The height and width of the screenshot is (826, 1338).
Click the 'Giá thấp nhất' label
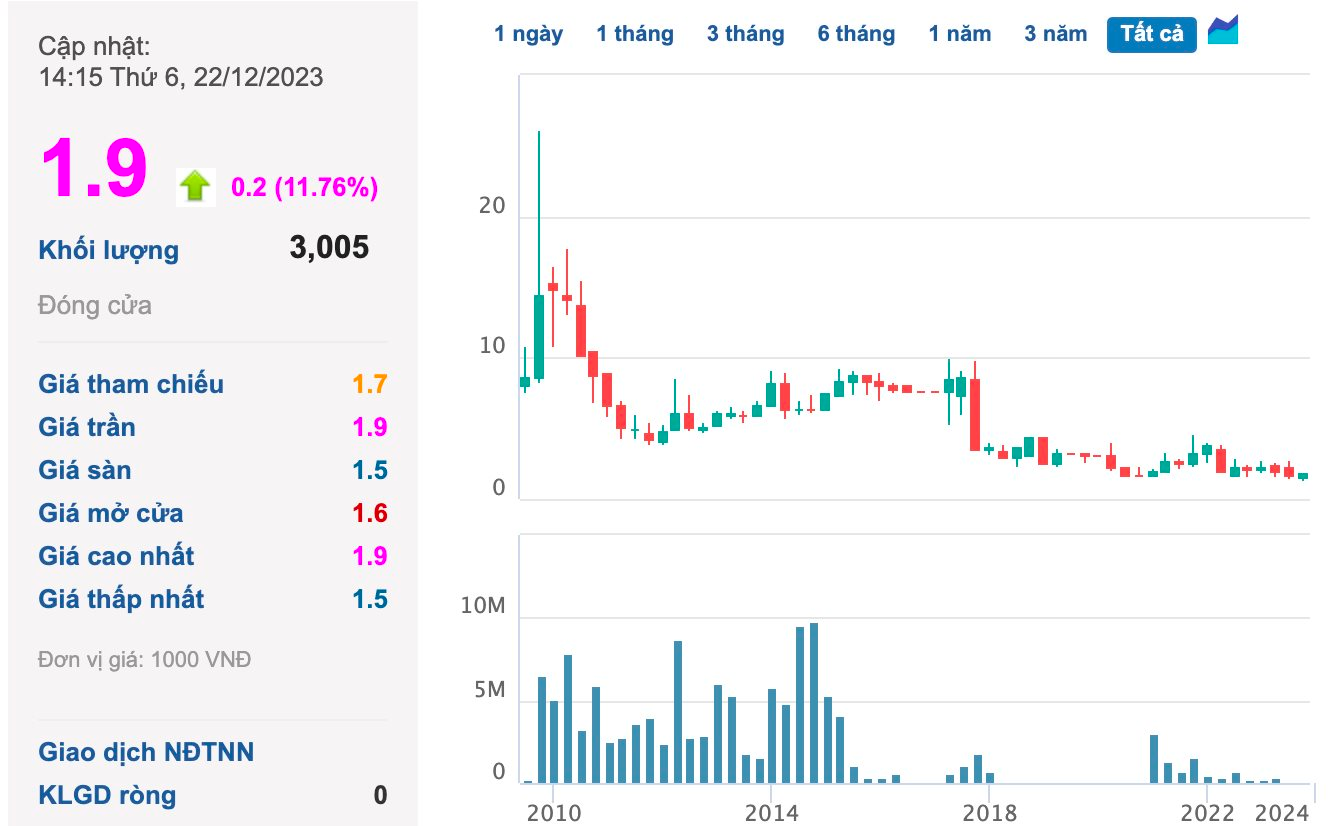[121, 599]
